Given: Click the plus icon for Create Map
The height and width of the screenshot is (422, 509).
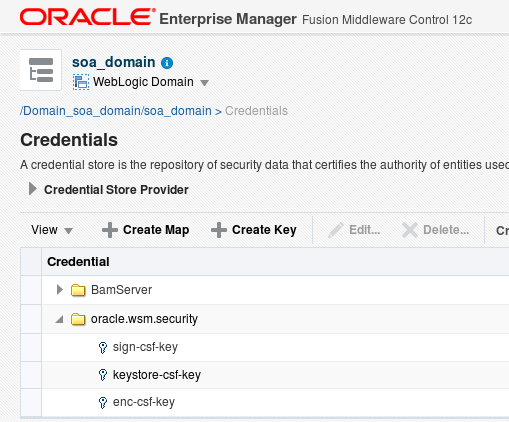Looking at the screenshot, I should [x=110, y=230].
